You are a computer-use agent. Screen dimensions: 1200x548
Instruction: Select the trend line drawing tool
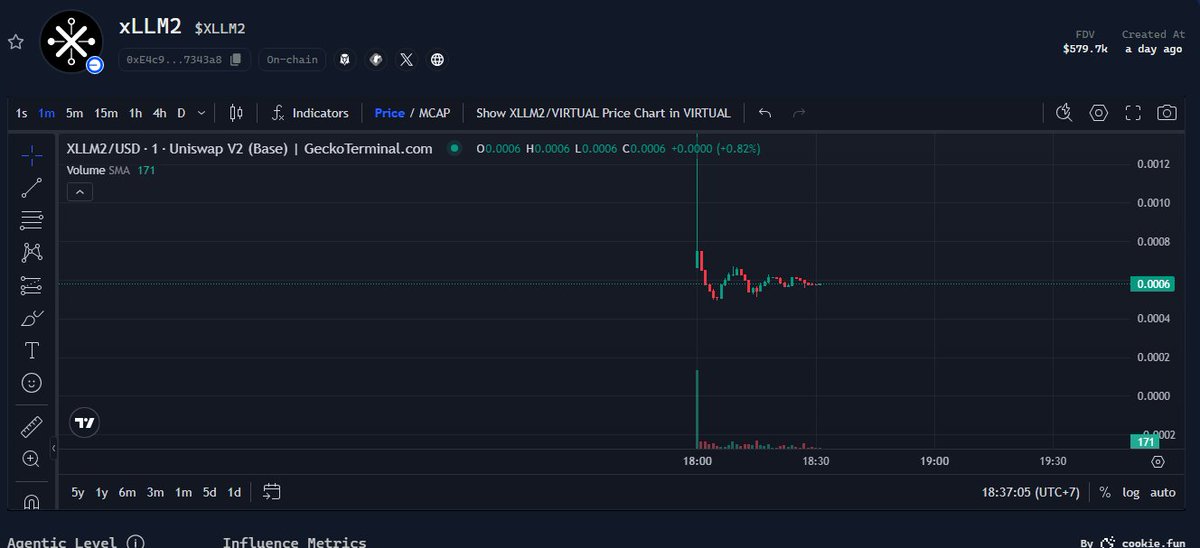[x=31, y=187]
